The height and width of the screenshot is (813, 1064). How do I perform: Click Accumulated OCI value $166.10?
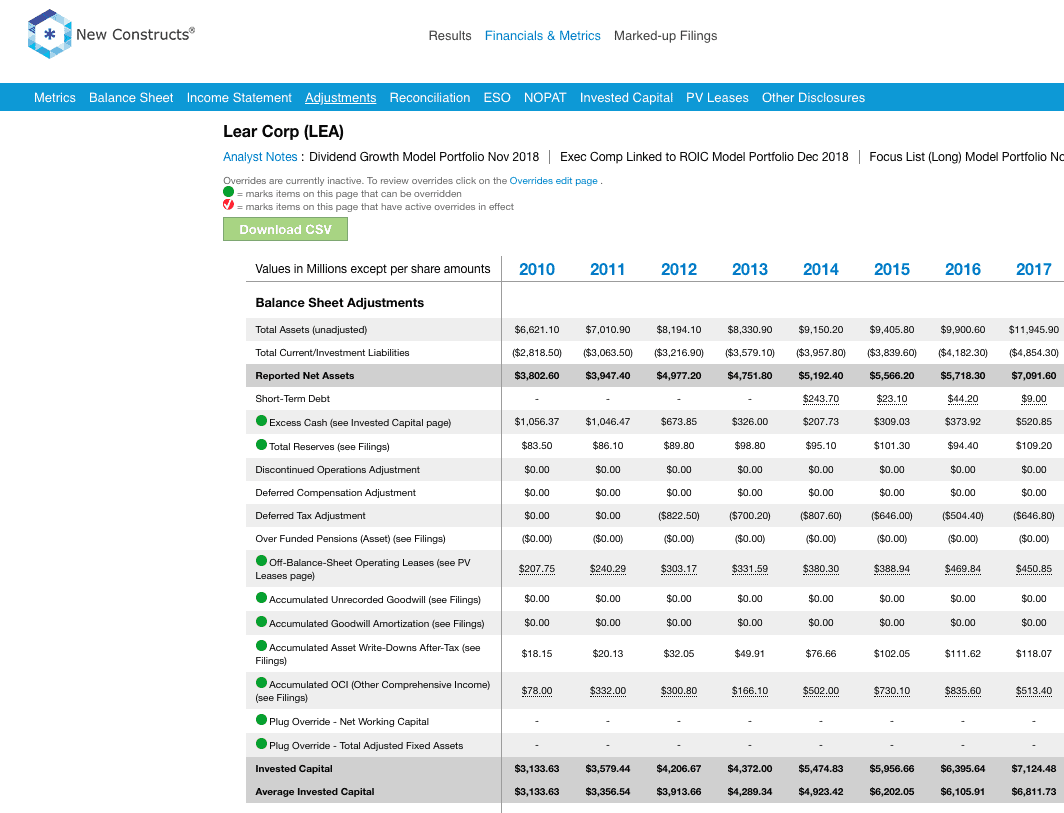750,691
